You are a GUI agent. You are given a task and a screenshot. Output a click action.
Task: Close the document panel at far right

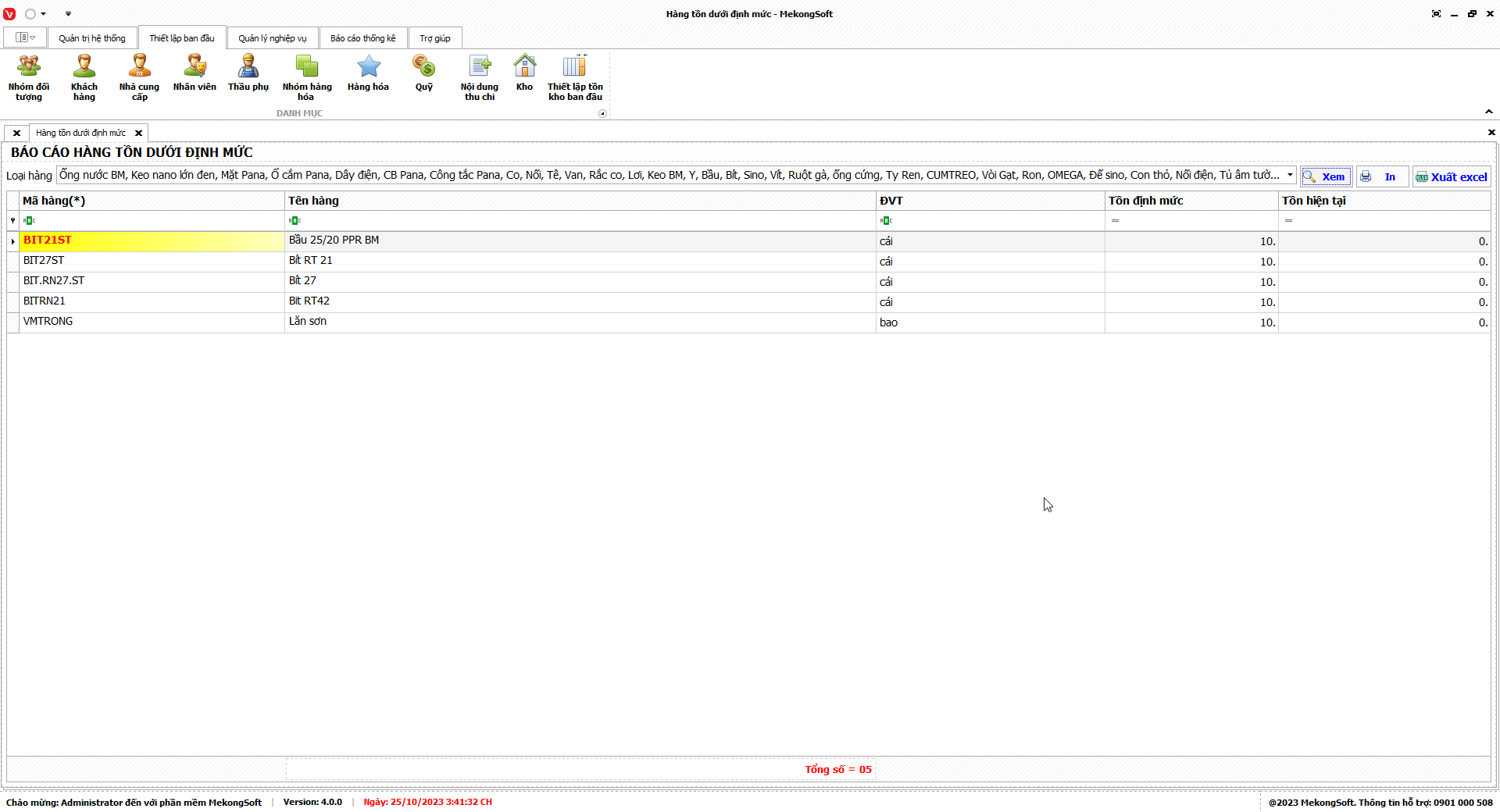click(1491, 133)
